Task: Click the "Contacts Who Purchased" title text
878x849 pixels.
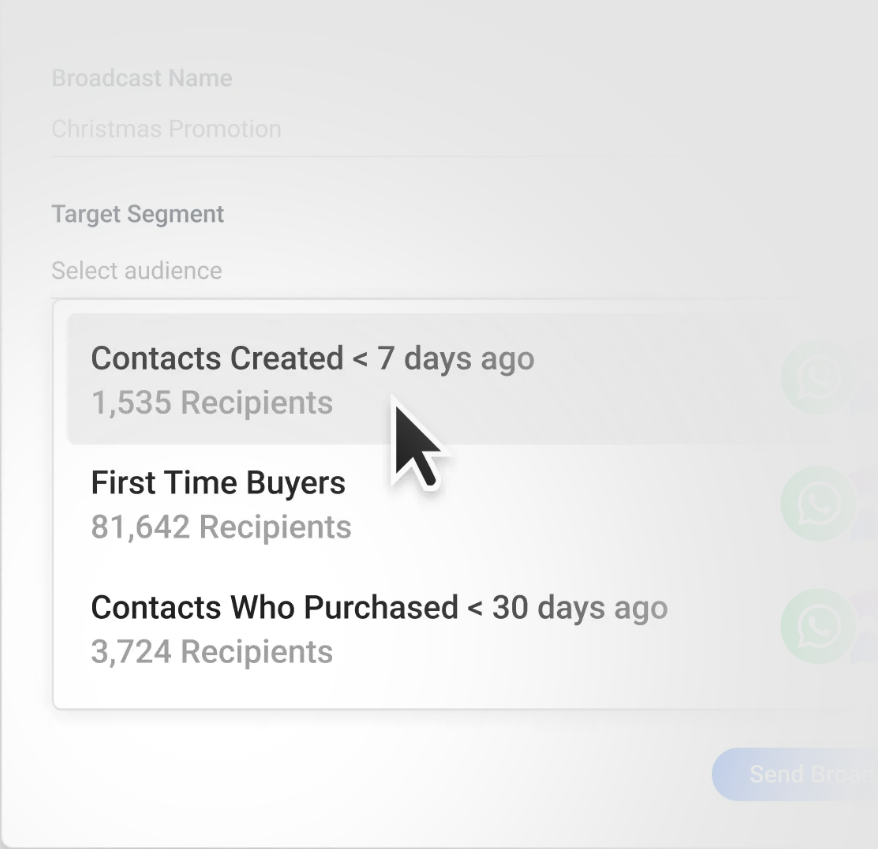Action: click(x=274, y=607)
